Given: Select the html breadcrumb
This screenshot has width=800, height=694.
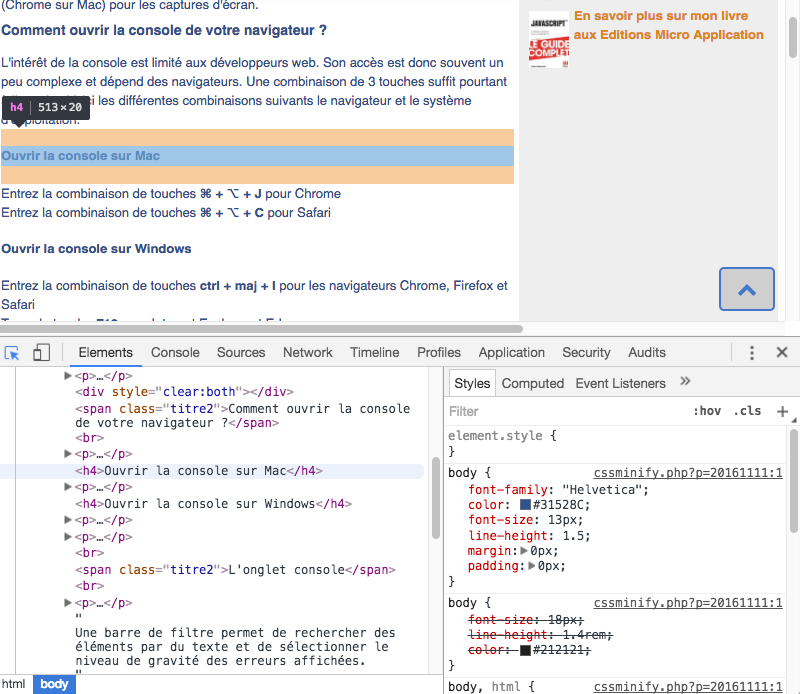Looking at the screenshot, I should click(13, 684).
